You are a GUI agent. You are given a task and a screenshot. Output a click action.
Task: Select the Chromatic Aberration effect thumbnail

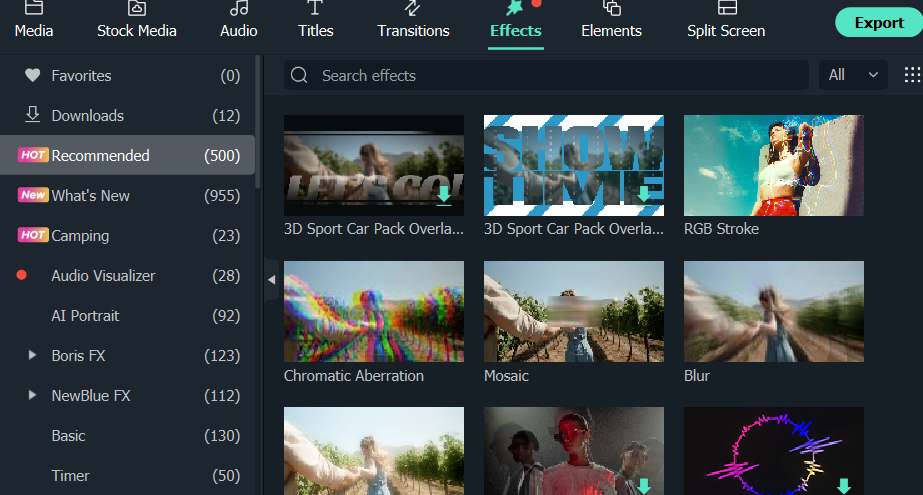point(374,311)
